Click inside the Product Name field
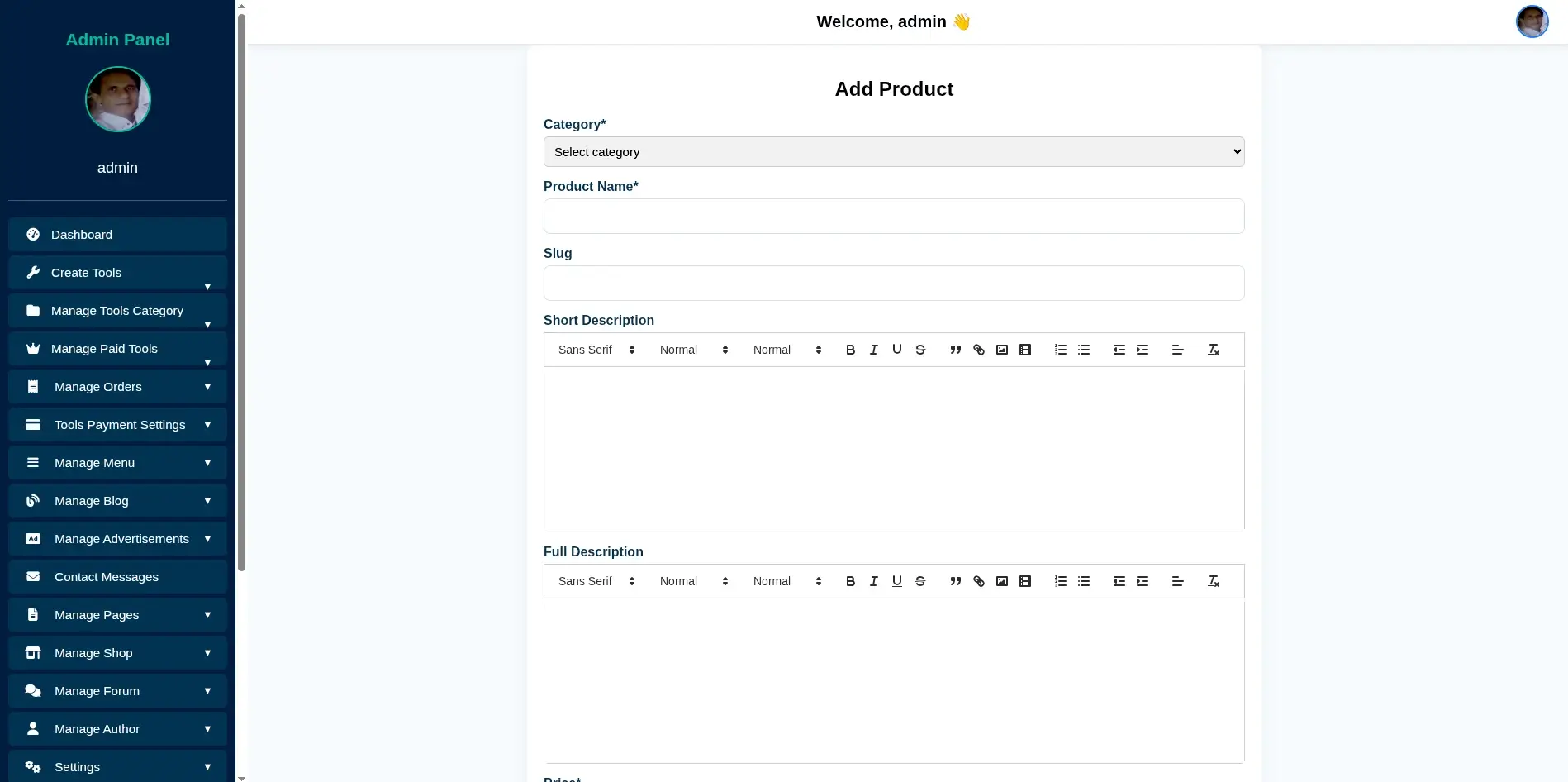This screenshot has height=782, width=1568. coord(893,216)
